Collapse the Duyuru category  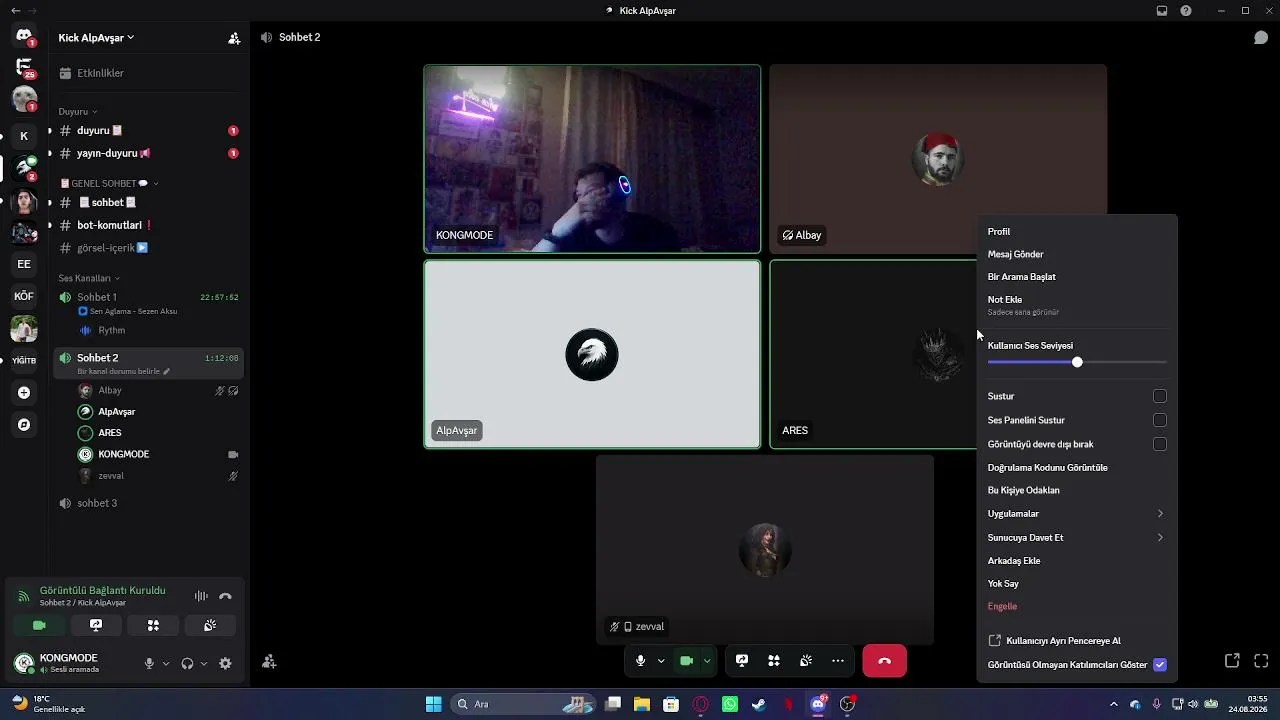pos(78,111)
